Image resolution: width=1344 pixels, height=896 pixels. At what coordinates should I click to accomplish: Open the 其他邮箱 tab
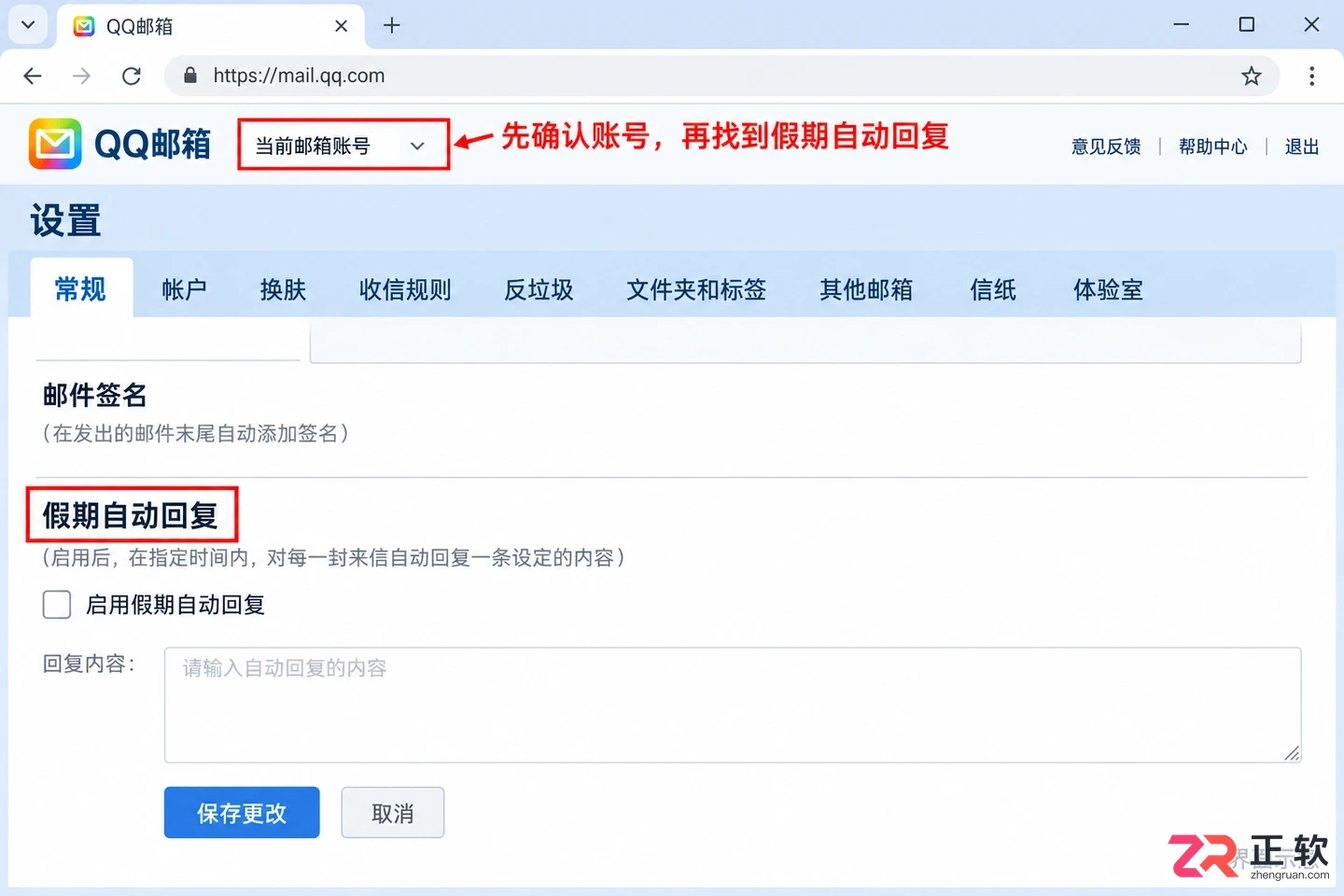tap(866, 289)
